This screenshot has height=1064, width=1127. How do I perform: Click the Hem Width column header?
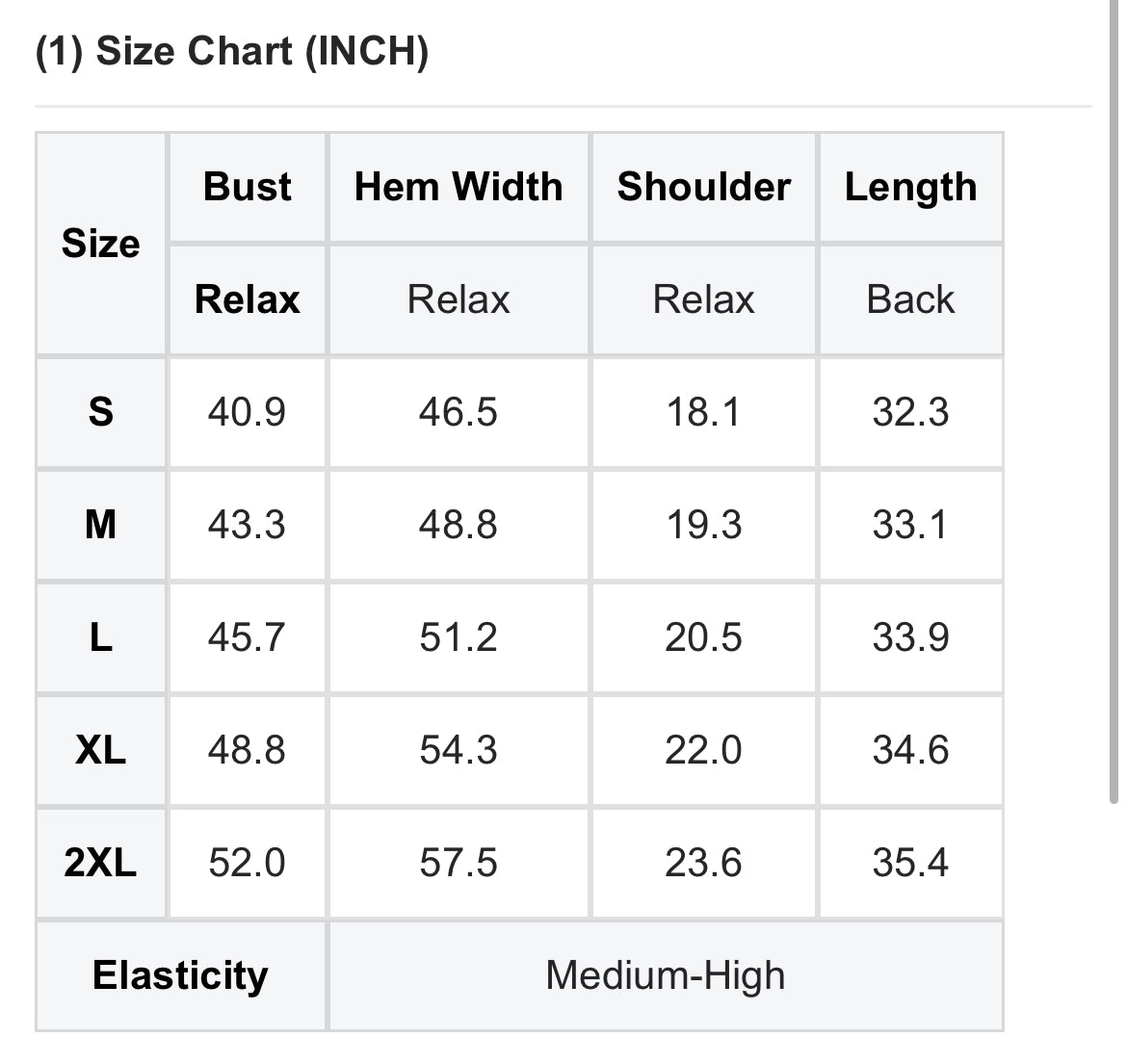pos(459,187)
